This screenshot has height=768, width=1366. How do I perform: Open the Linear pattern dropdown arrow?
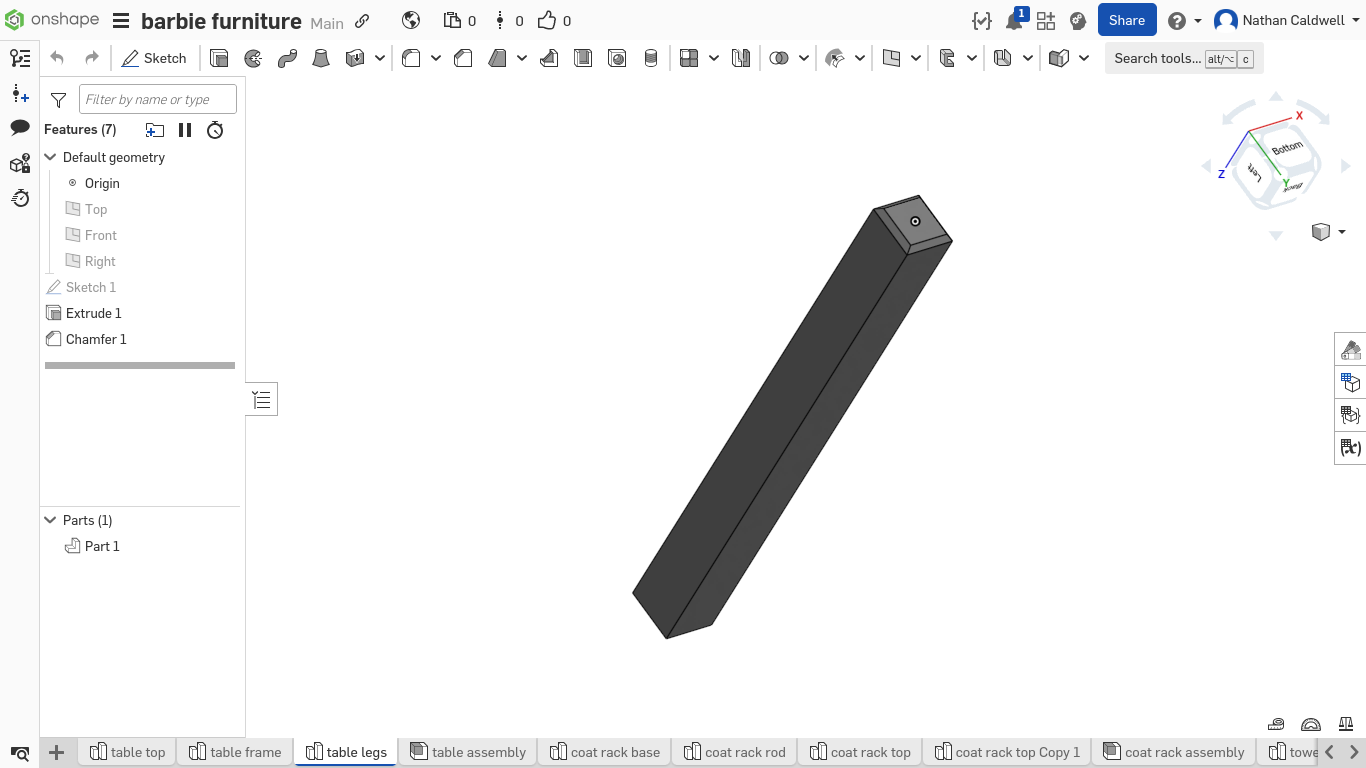click(x=713, y=58)
